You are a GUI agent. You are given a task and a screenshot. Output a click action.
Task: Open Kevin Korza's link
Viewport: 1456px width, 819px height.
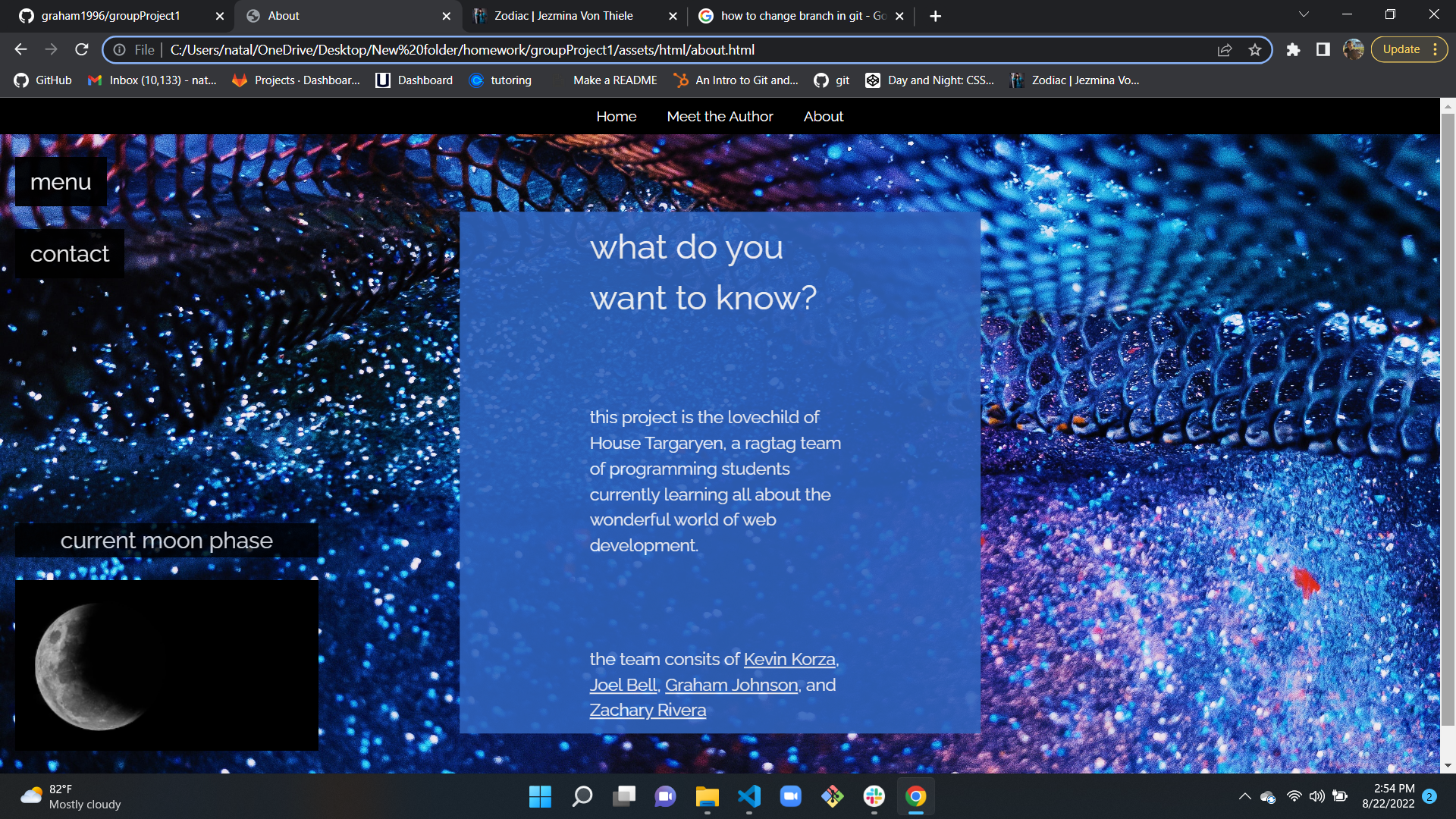point(789,660)
